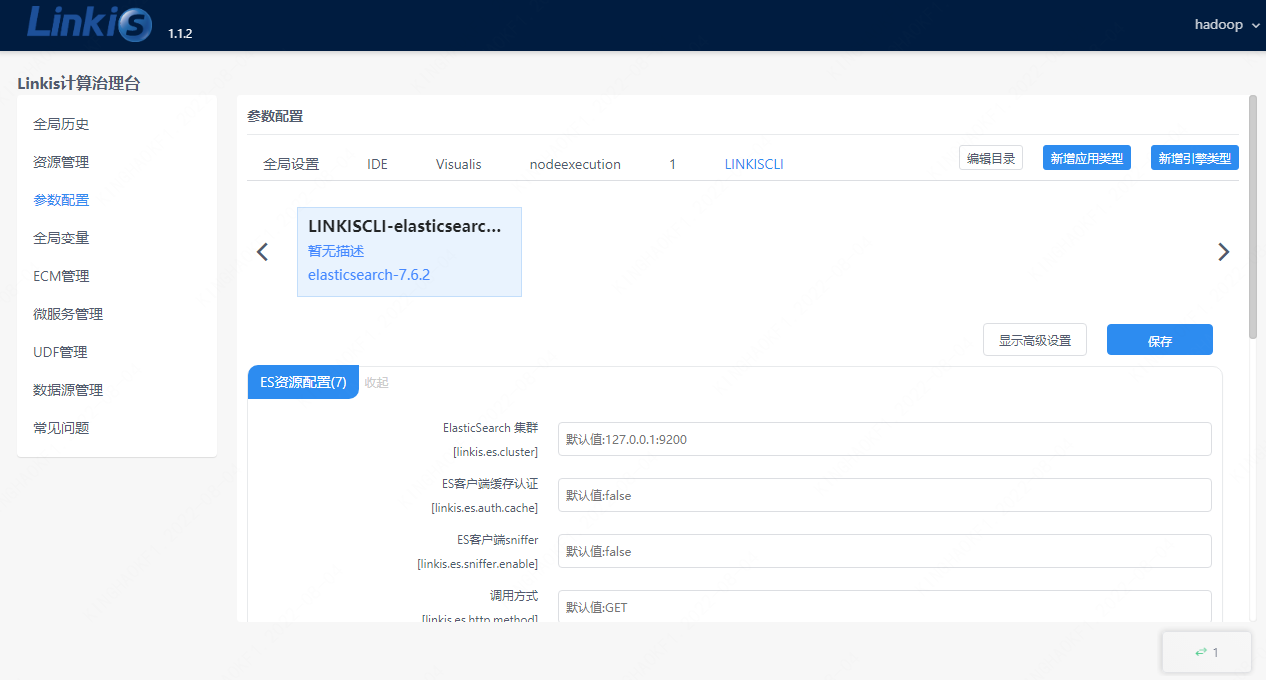Select the LINKISCLI tab

tap(753, 163)
